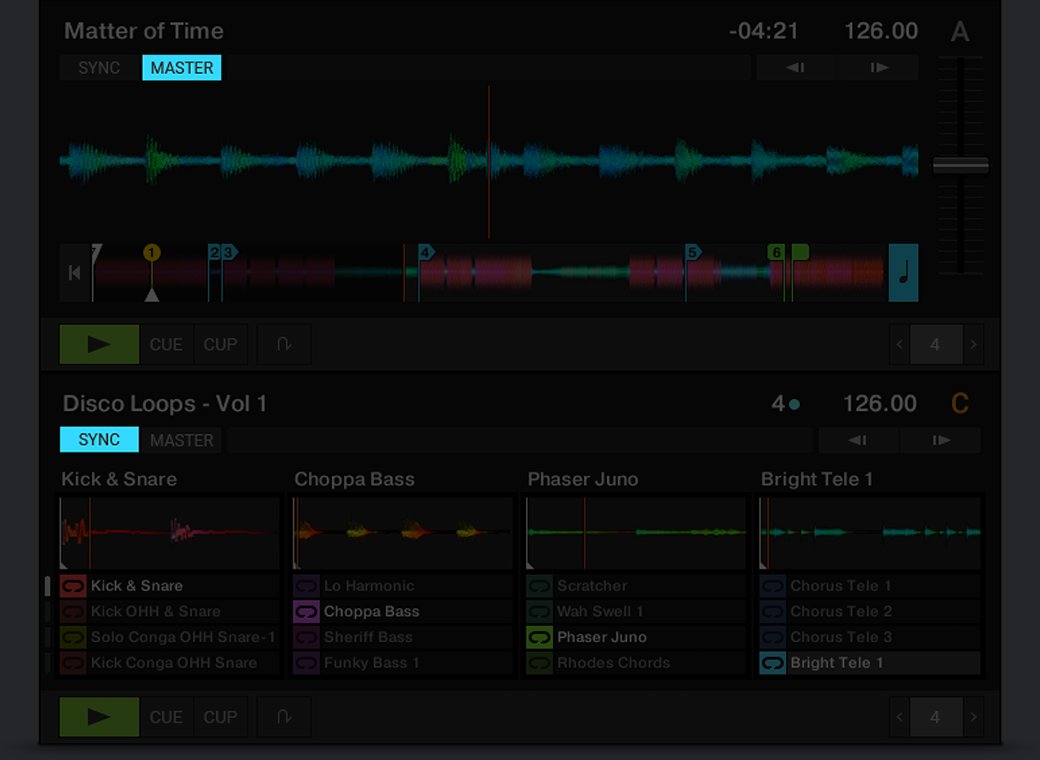Select loop icon for Choppa Bass row

point(306,611)
